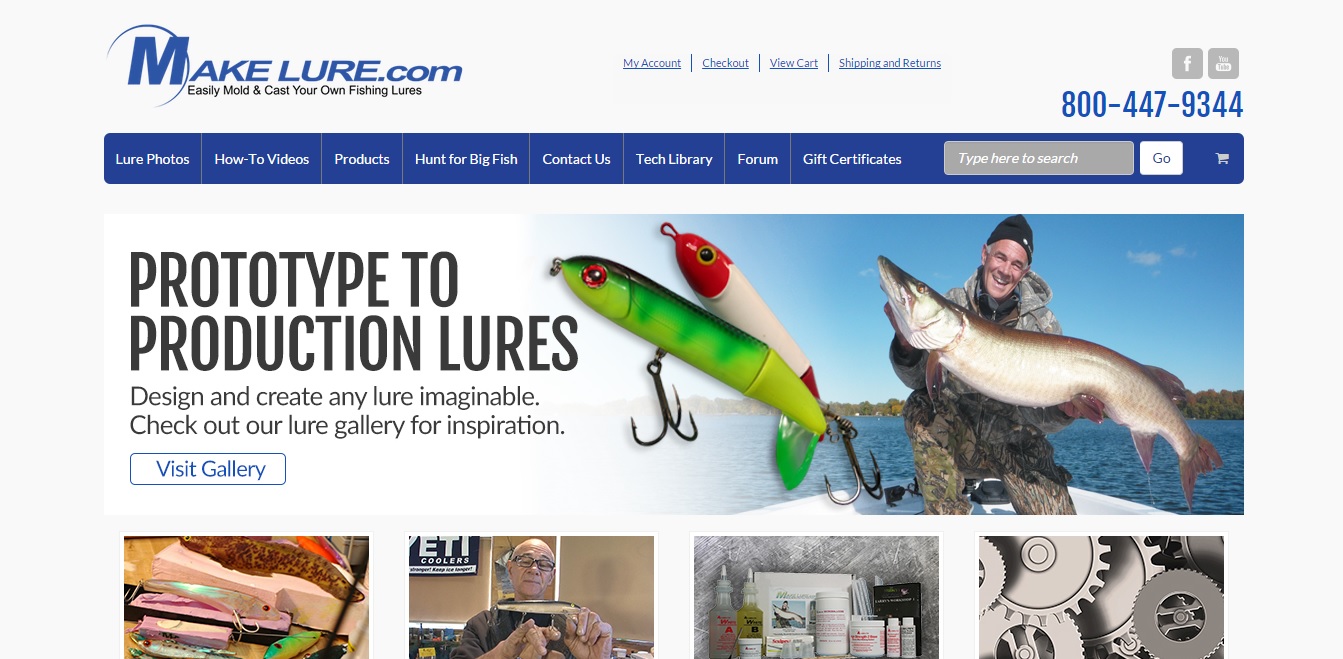Screen dimensions: 1343x659
Task: Open How-To Videos menu item
Action: (262, 159)
